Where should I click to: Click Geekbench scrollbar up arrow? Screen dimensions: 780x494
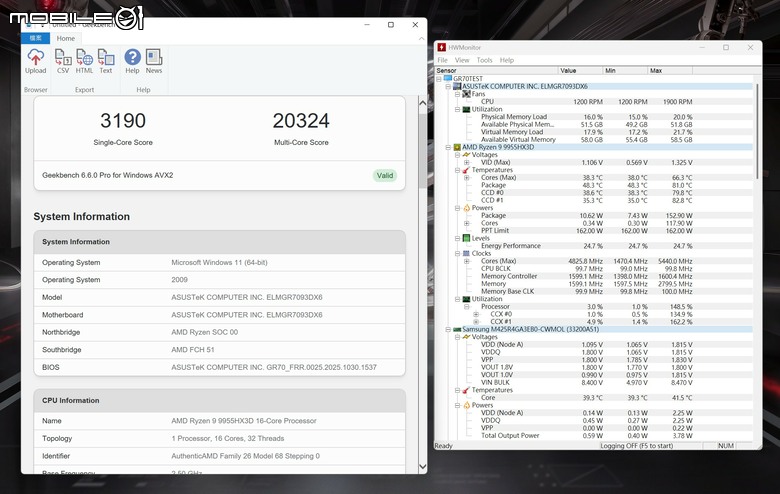coord(422,103)
